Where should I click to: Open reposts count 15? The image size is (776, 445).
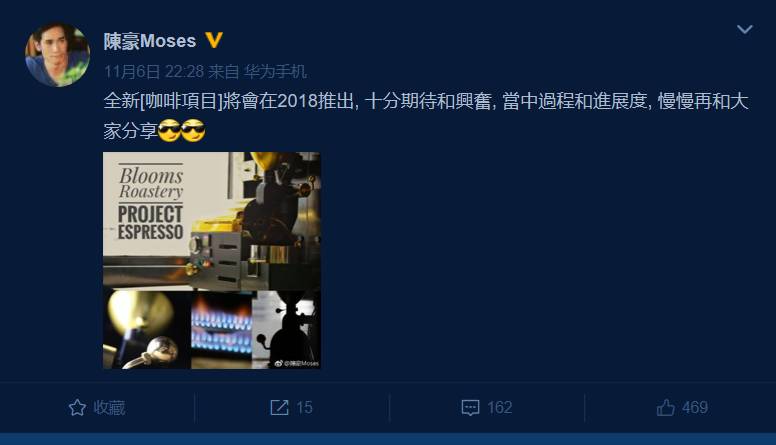pos(304,407)
